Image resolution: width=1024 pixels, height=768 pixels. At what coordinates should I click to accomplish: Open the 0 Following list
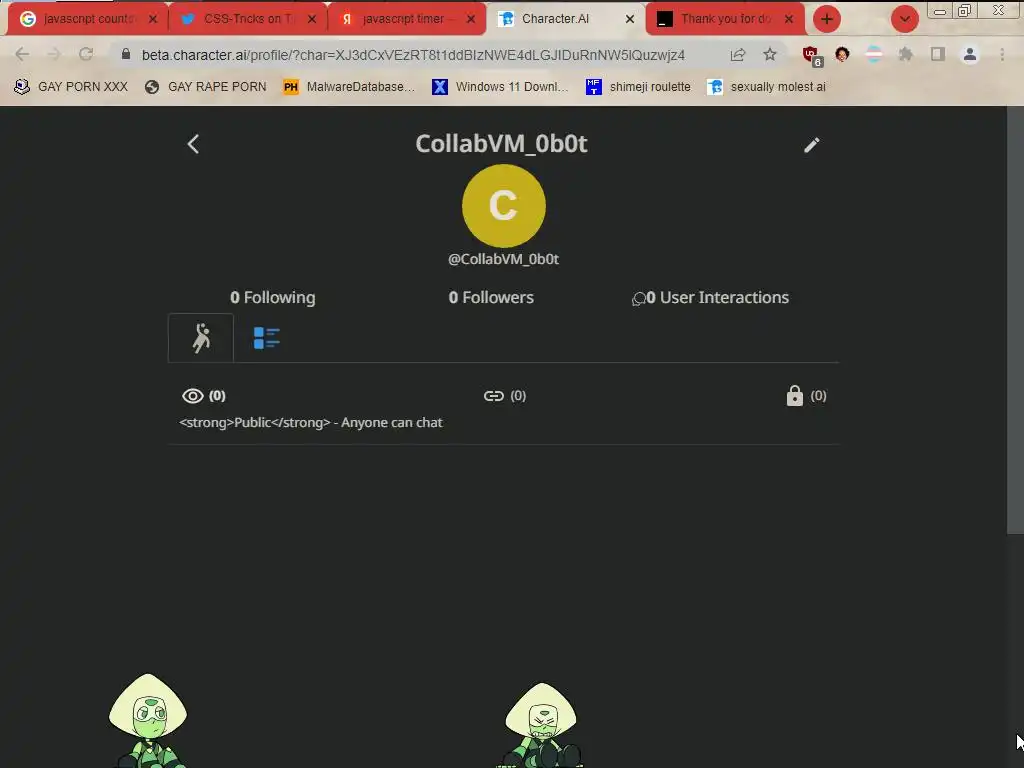pos(272,298)
